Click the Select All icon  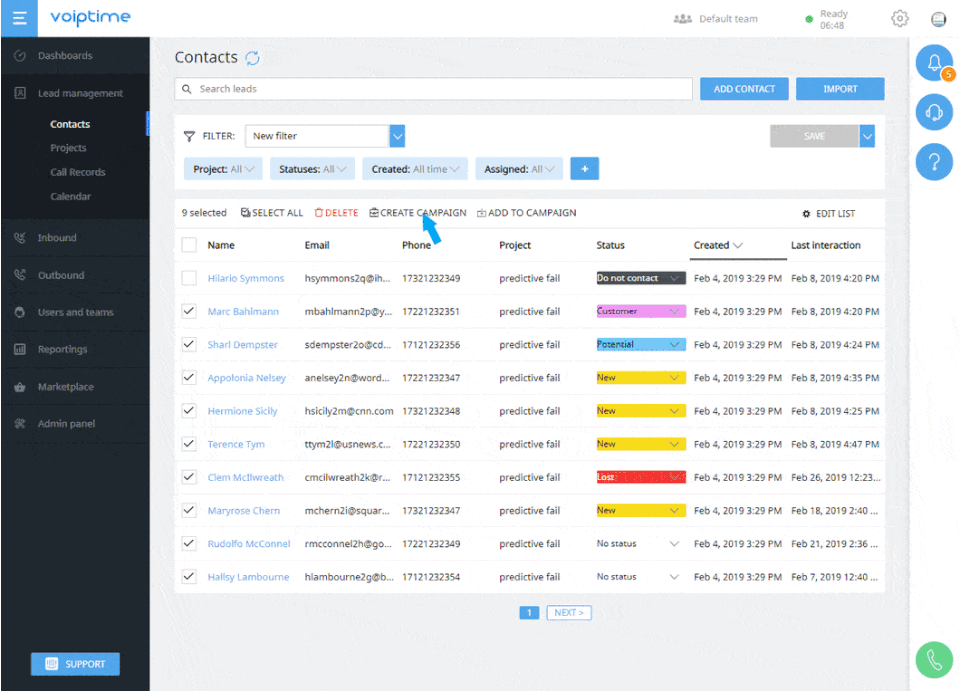point(245,212)
